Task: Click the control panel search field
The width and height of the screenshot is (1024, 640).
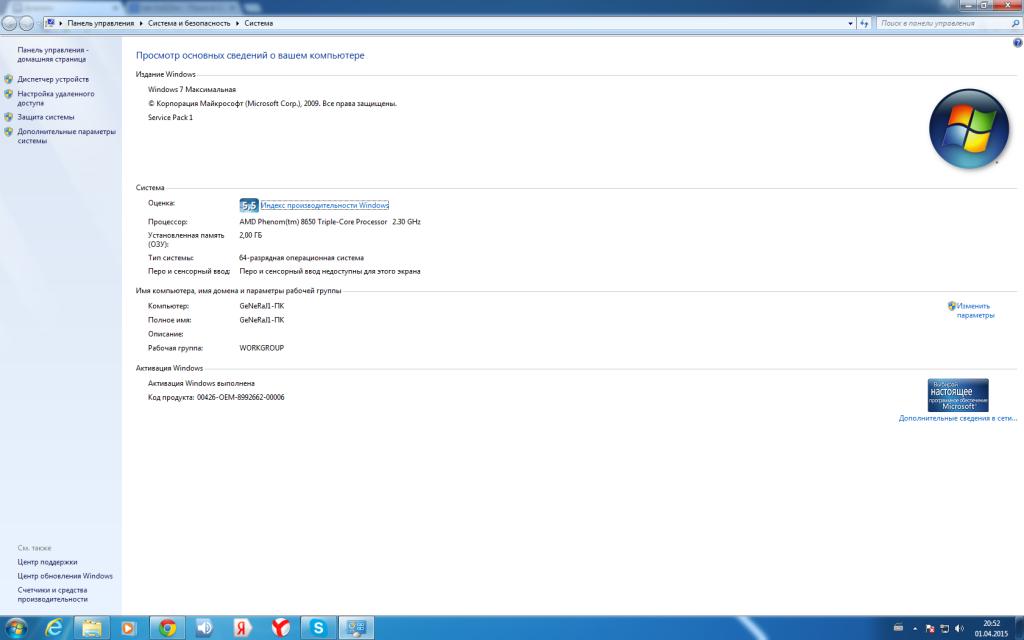Action: pyautogui.click(x=943, y=24)
